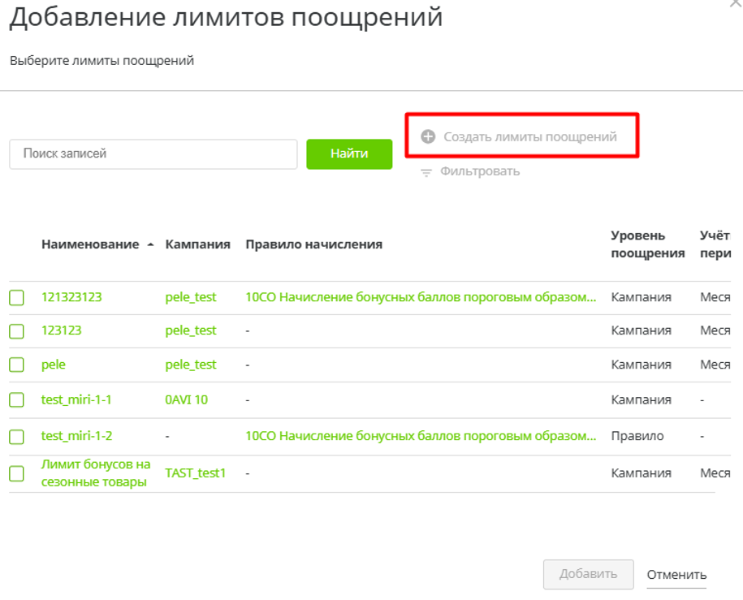743x600 pixels.
Task: Click the 'Кампания' column header
Action: click(x=197, y=245)
